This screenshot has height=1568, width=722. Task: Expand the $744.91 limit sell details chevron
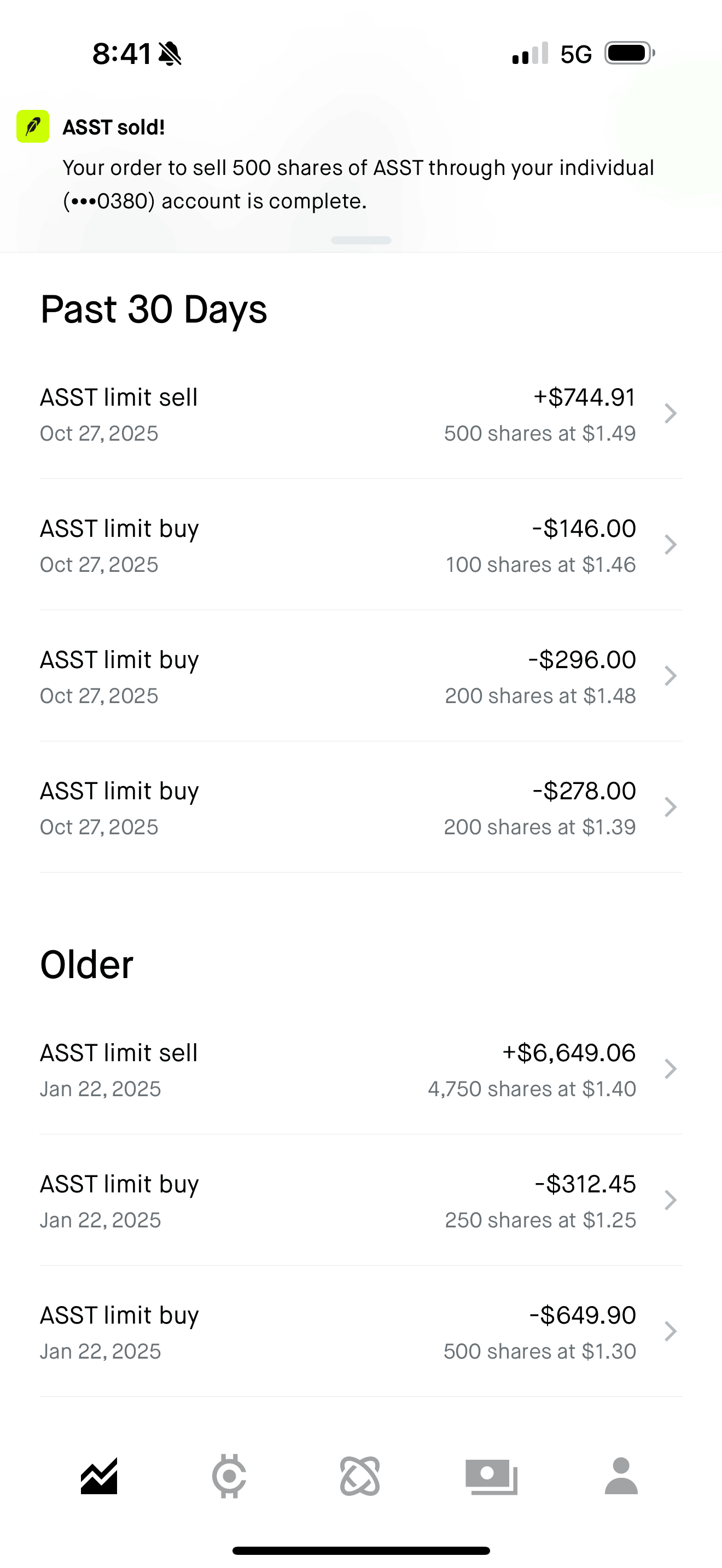click(x=670, y=413)
